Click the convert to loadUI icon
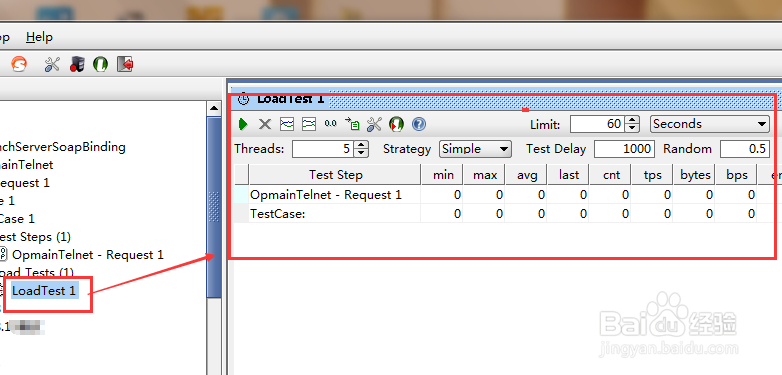782x375 pixels. click(x=396, y=124)
